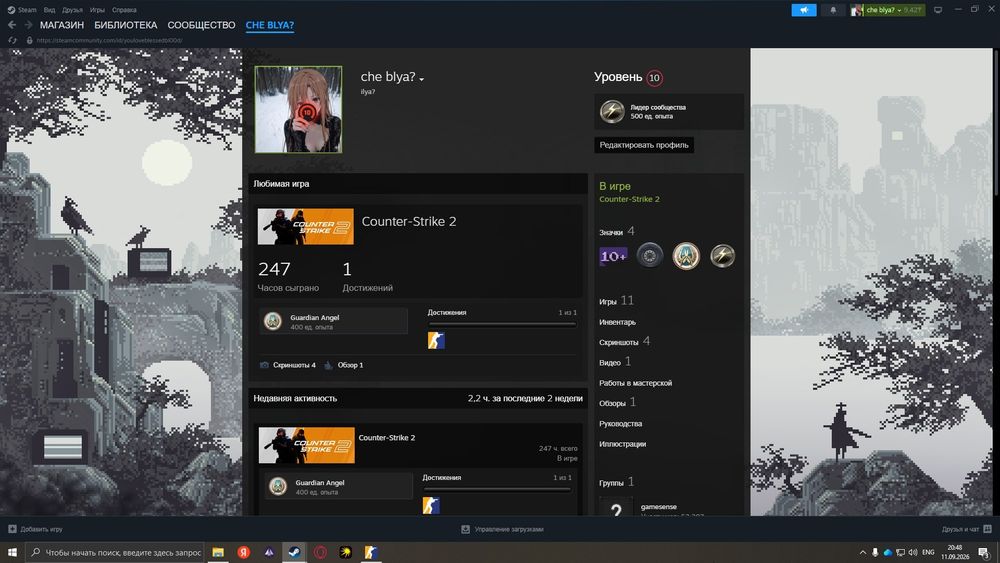Image resolution: width=1000 pixels, height=563 pixels.
Task: Click the Counter-Strike 2 title under Favorite game
Action: pyautogui.click(x=409, y=221)
